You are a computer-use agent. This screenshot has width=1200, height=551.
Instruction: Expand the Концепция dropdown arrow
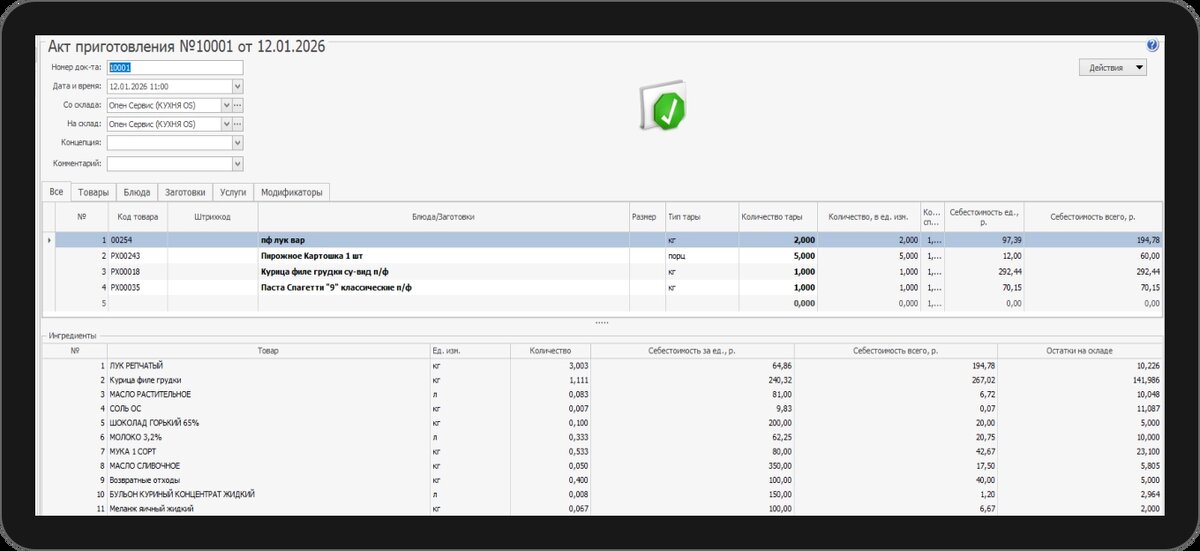pos(238,143)
